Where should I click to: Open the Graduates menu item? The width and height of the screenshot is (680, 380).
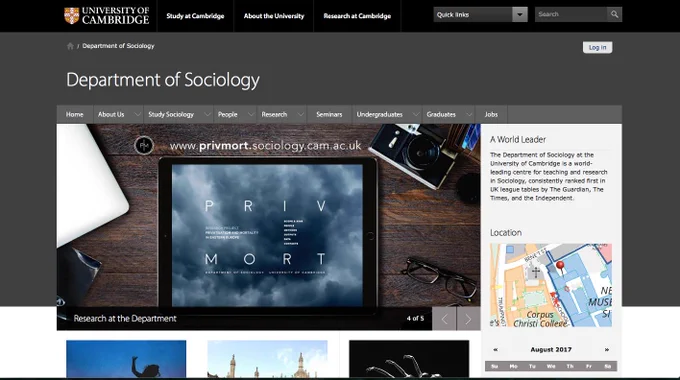[x=441, y=115]
